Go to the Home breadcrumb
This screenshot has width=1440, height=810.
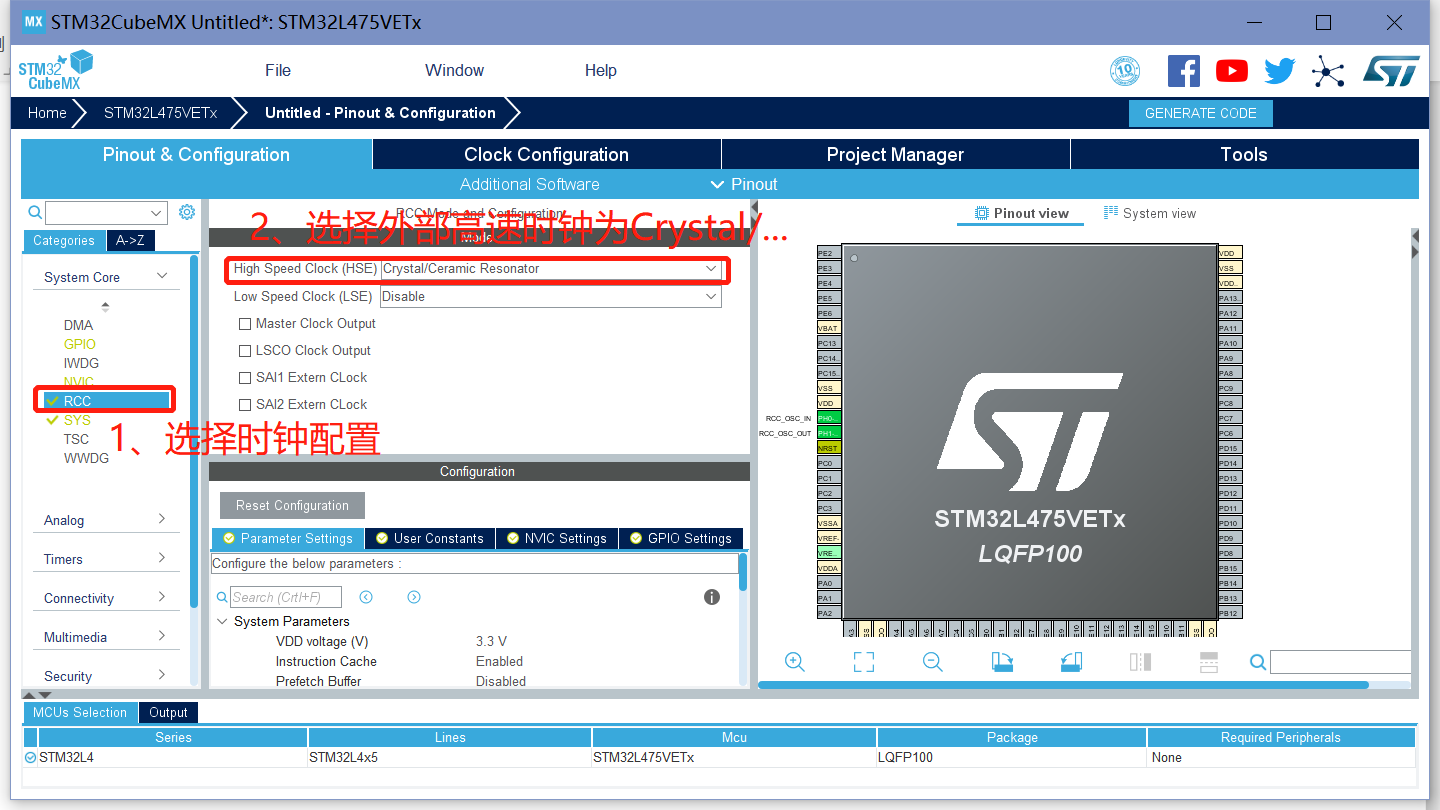coord(47,113)
